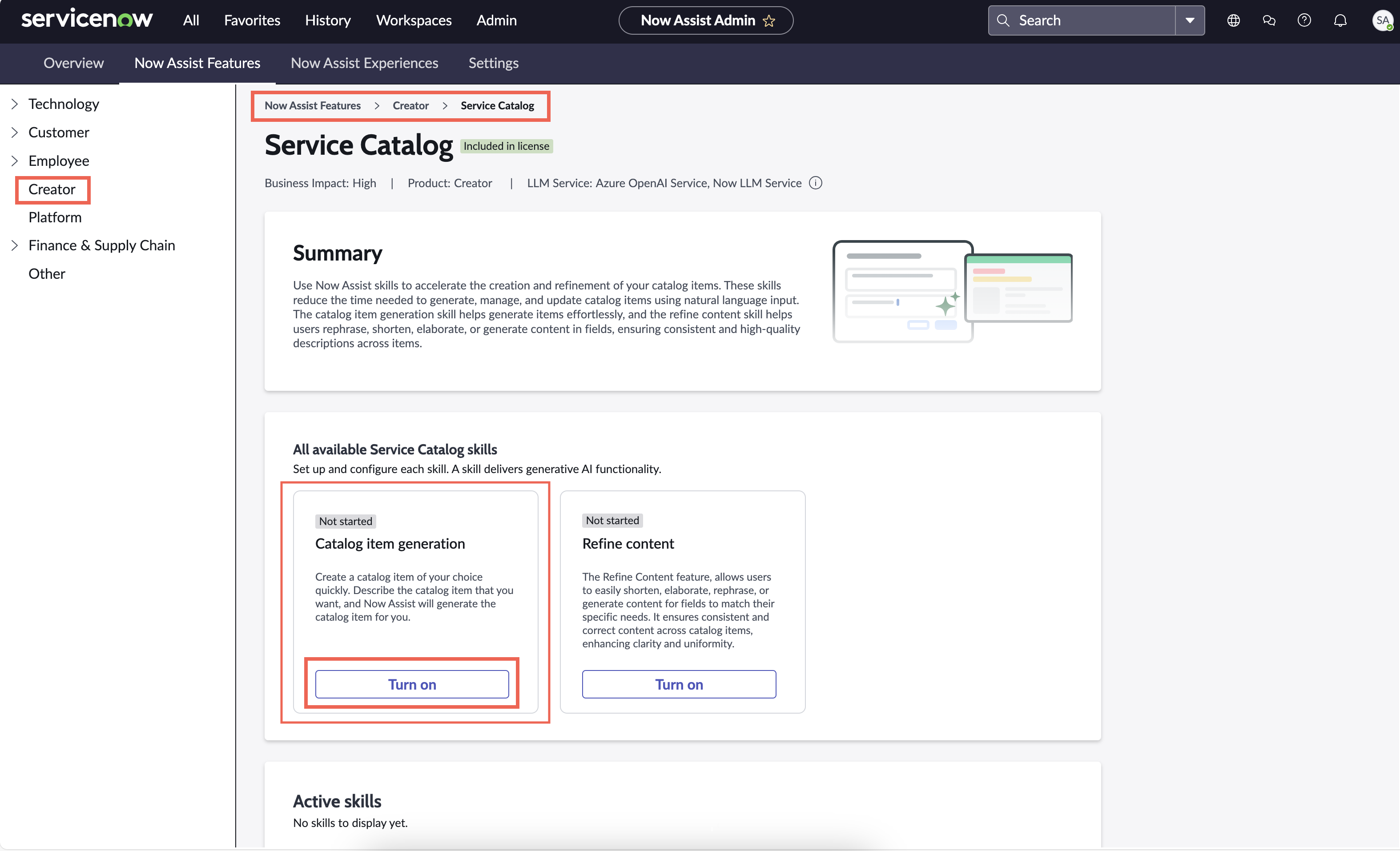Select Creator in the sidebar

click(x=52, y=189)
